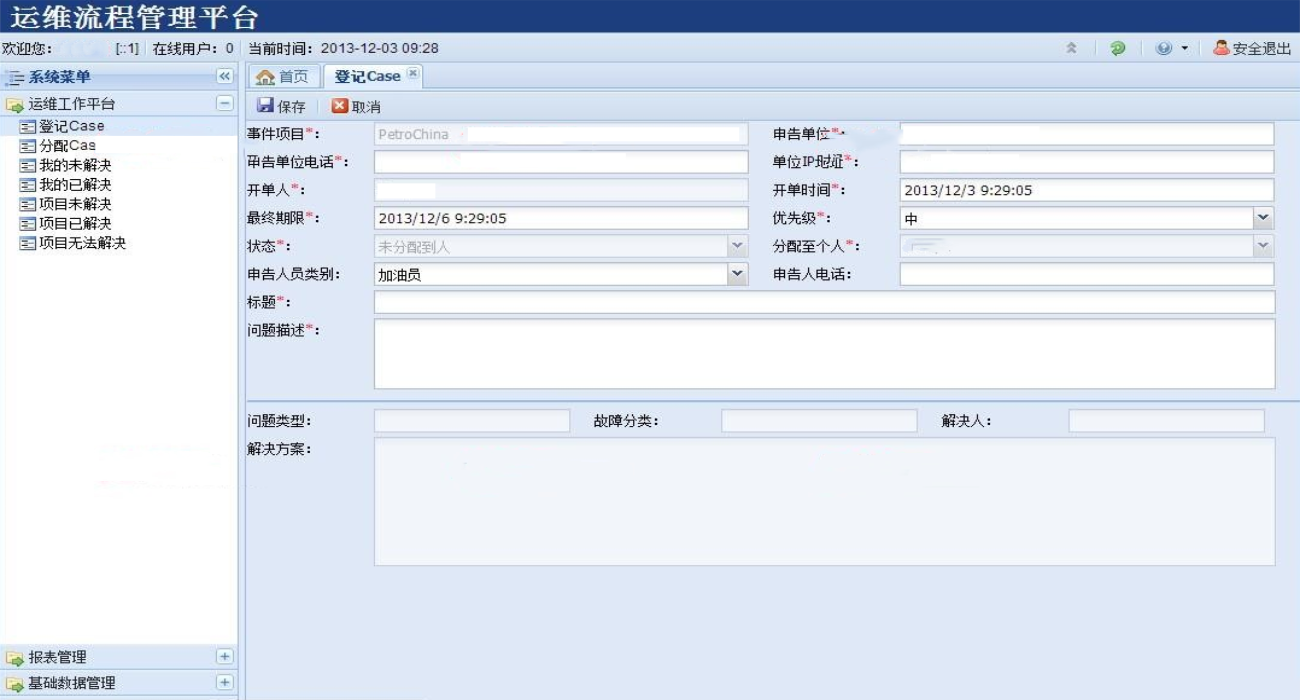Viewport: 1300px width, 700px height.
Task: Click the icon beside 我的未解决
Action: click(28, 166)
